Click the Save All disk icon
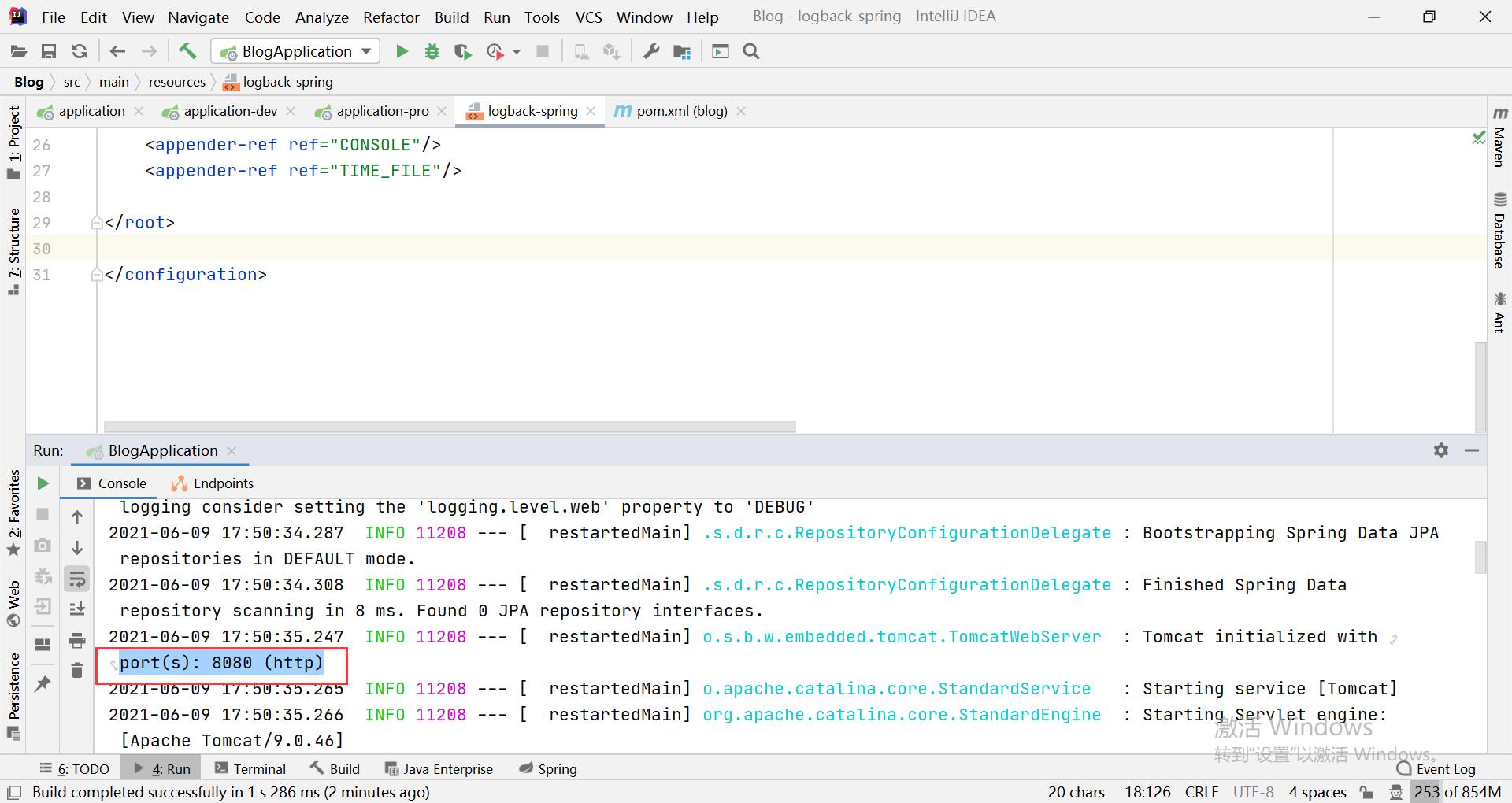Image resolution: width=1512 pixels, height=803 pixels. click(49, 52)
